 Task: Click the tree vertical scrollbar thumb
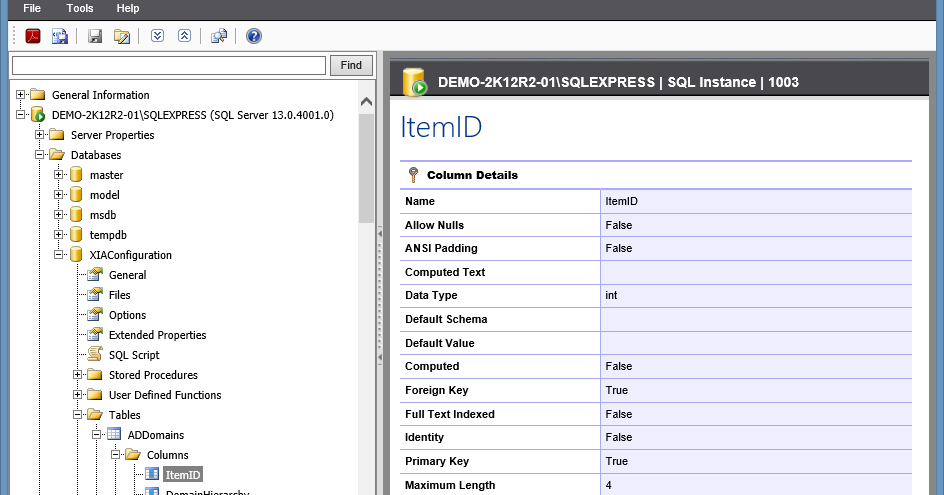[366, 168]
